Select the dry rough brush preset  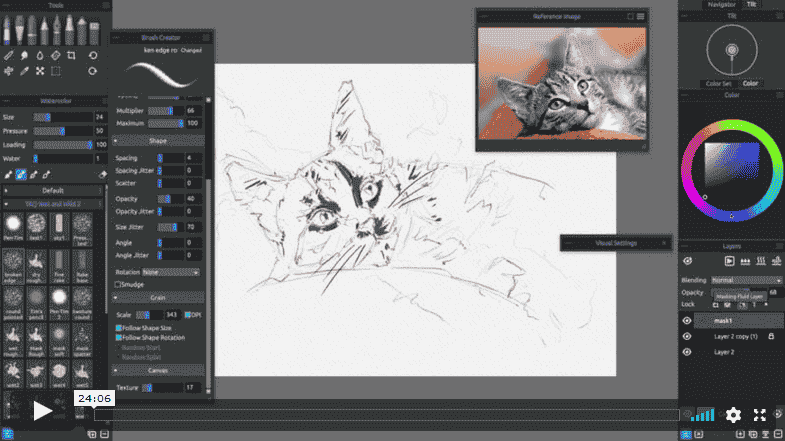coord(36,266)
